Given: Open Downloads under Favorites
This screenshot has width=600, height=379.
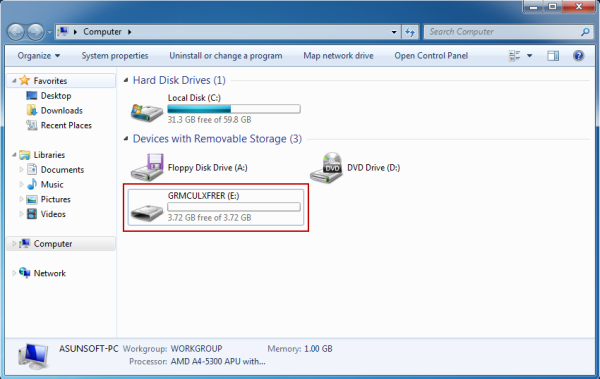Looking at the screenshot, I should 62,111.
